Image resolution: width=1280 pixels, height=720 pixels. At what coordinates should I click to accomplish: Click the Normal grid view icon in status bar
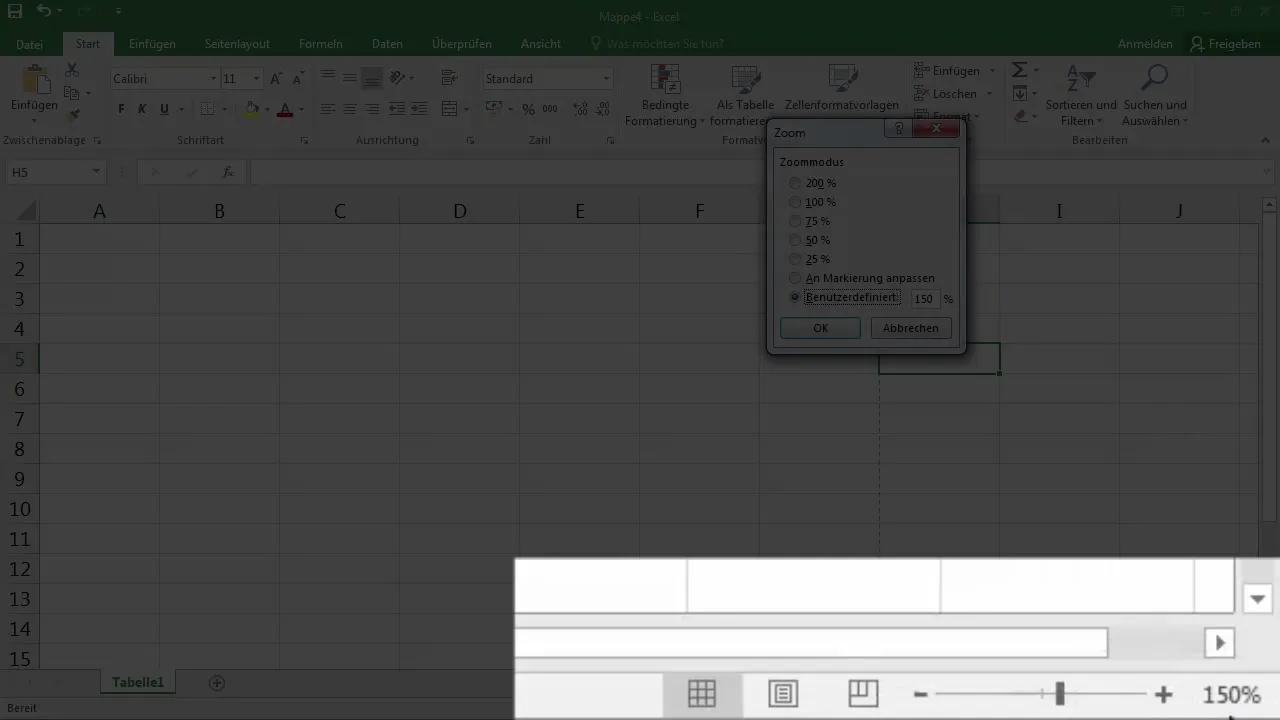(x=702, y=693)
